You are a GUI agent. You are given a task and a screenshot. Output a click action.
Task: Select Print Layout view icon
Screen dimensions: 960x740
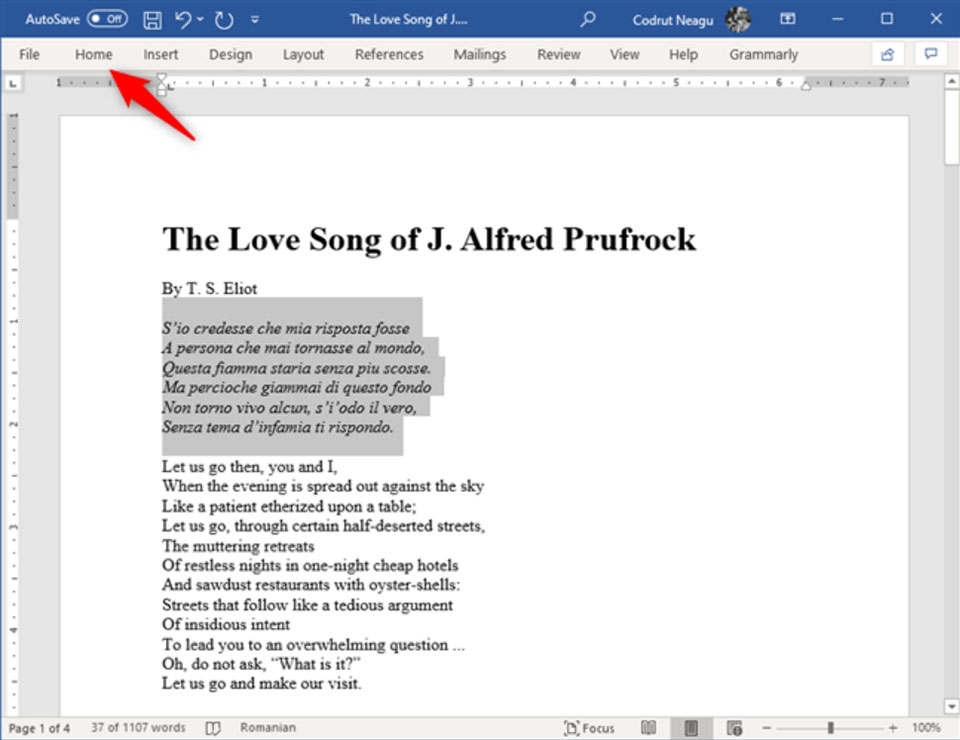pos(691,728)
